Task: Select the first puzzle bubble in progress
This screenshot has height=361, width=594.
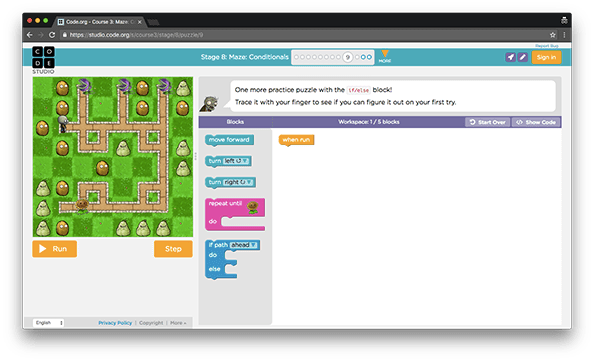Action: (297, 57)
